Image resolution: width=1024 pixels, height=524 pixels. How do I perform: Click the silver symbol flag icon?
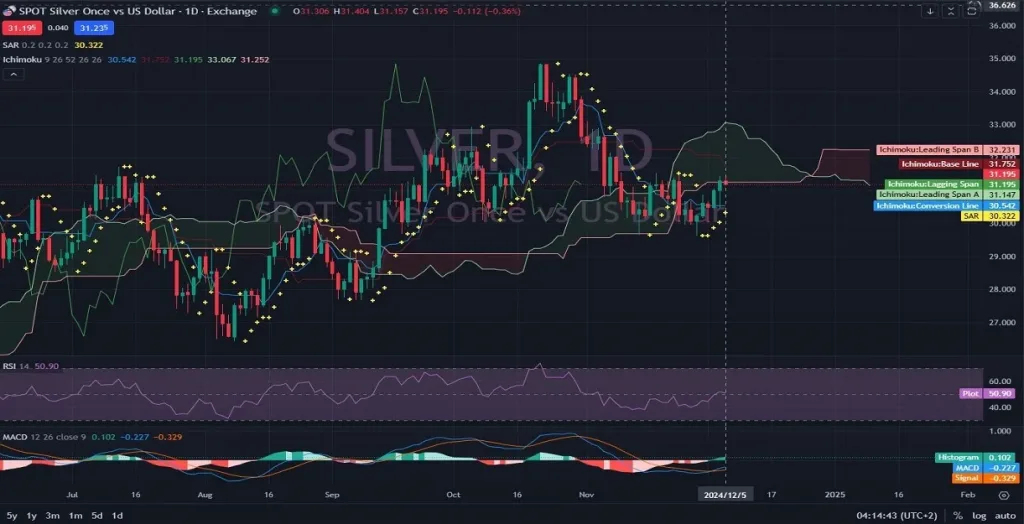[9, 11]
